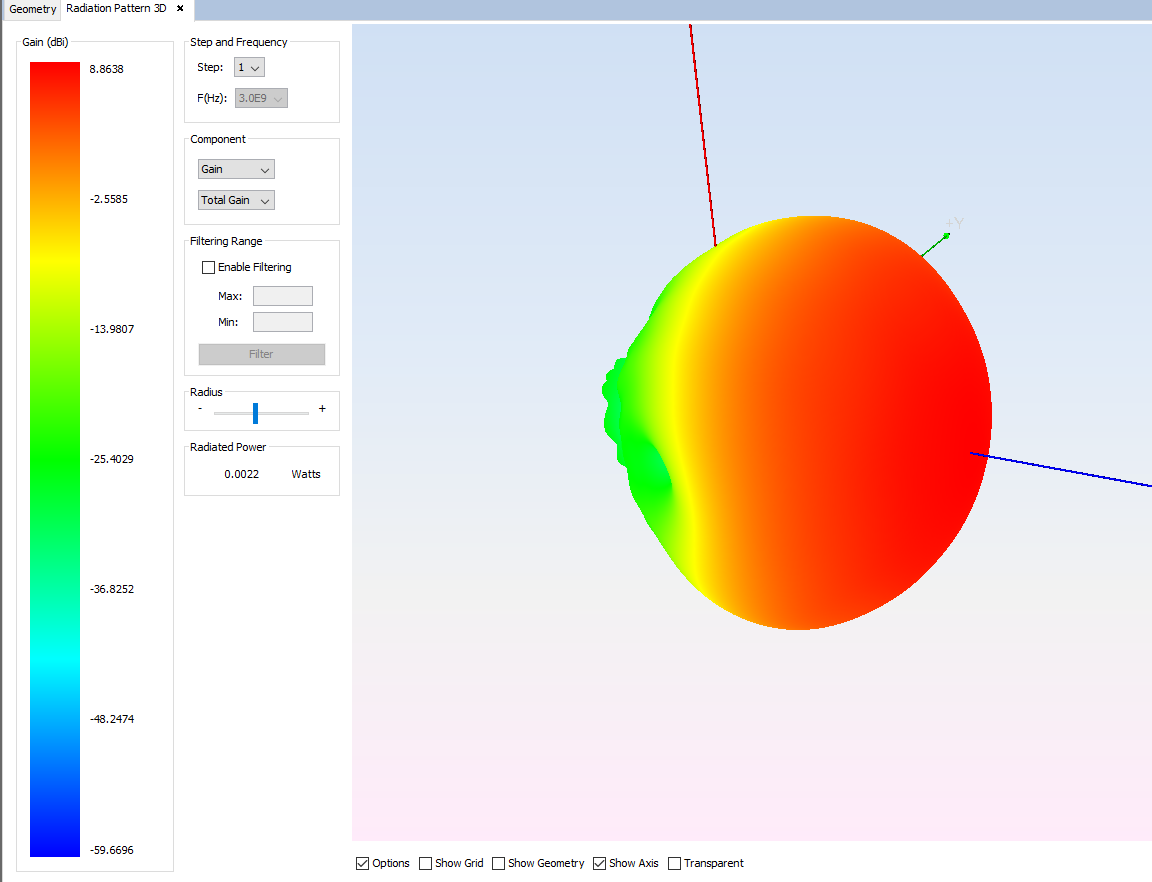1152x882 pixels.
Task: Click the Min filtering value field
Action: (282, 321)
